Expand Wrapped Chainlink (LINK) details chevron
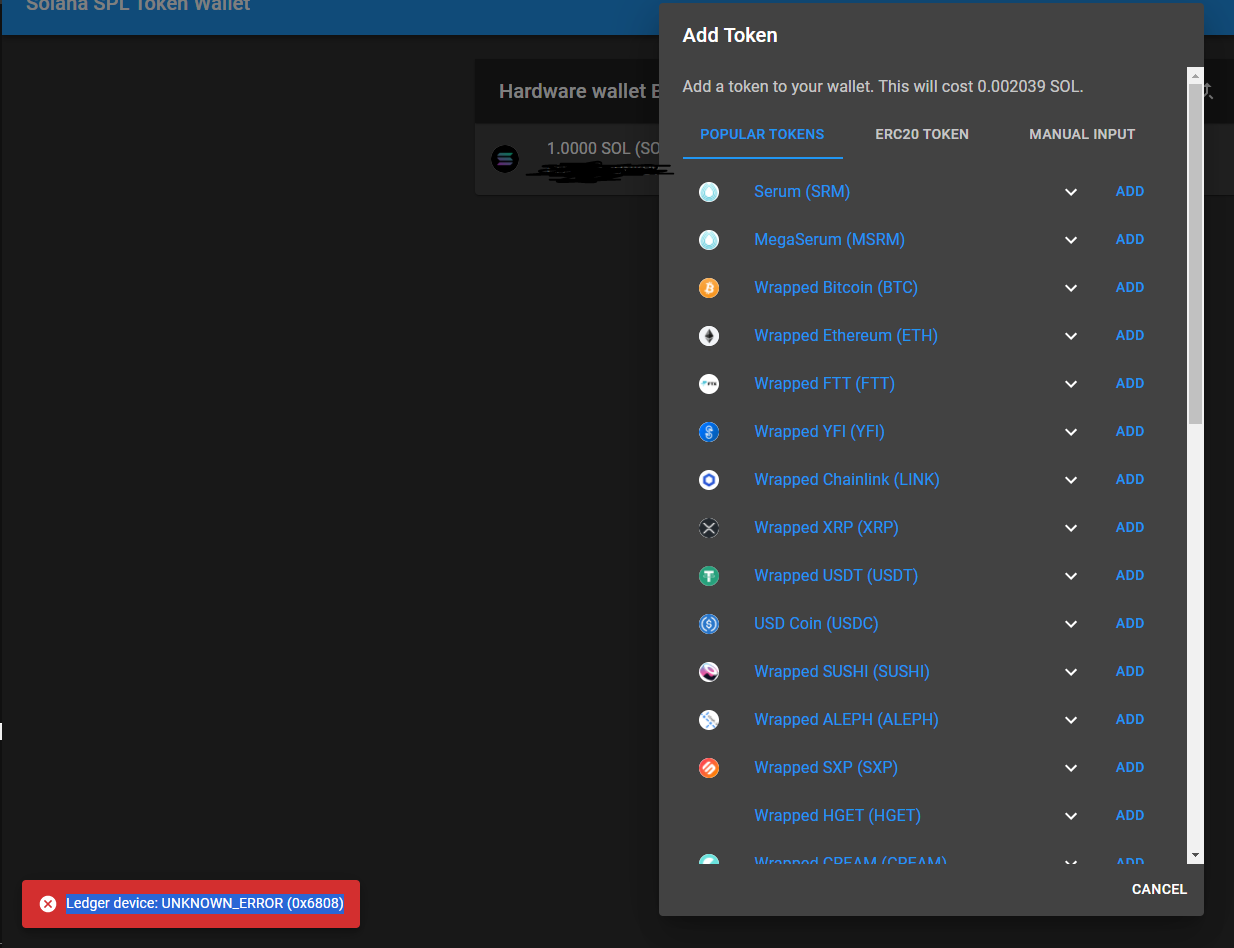 (1071, 480)
